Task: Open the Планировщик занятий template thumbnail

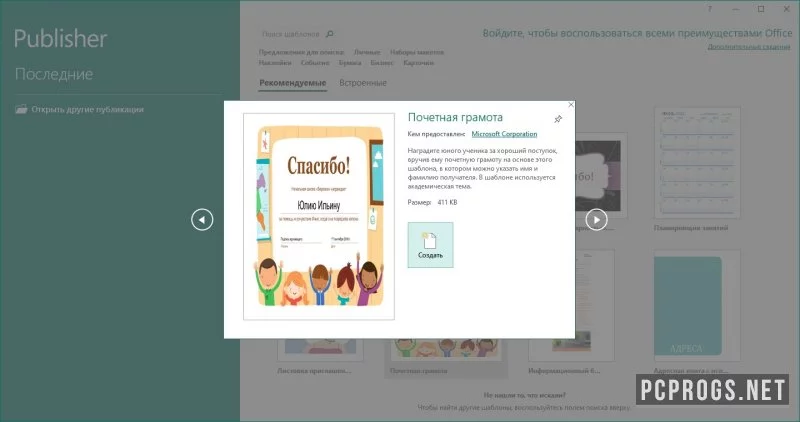Action: click(697, 162)
